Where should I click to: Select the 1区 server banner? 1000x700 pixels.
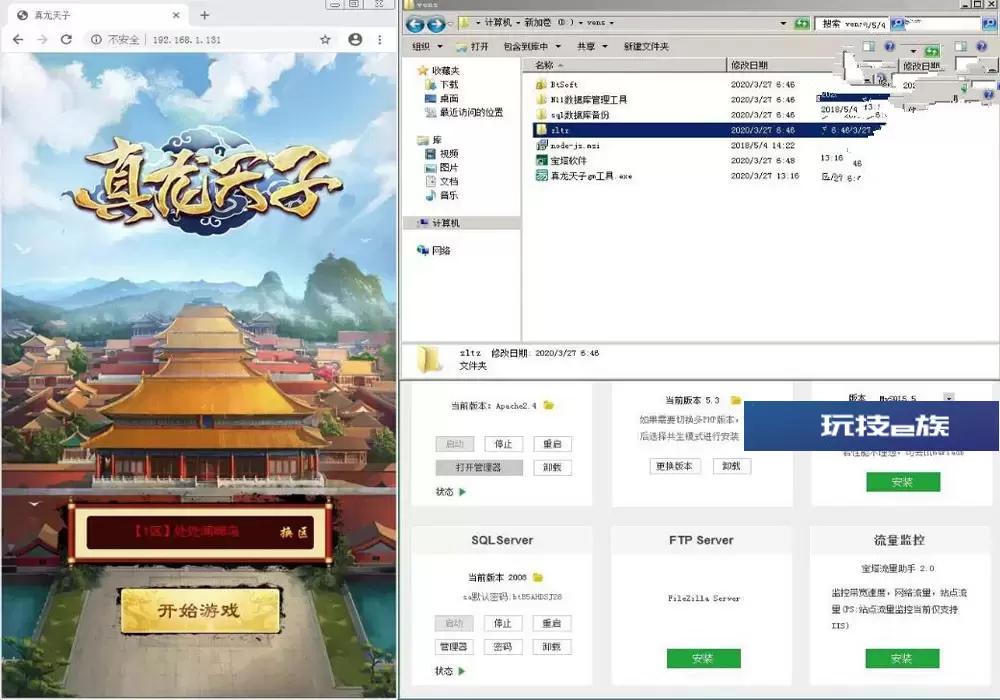click(x=200, y=532)
